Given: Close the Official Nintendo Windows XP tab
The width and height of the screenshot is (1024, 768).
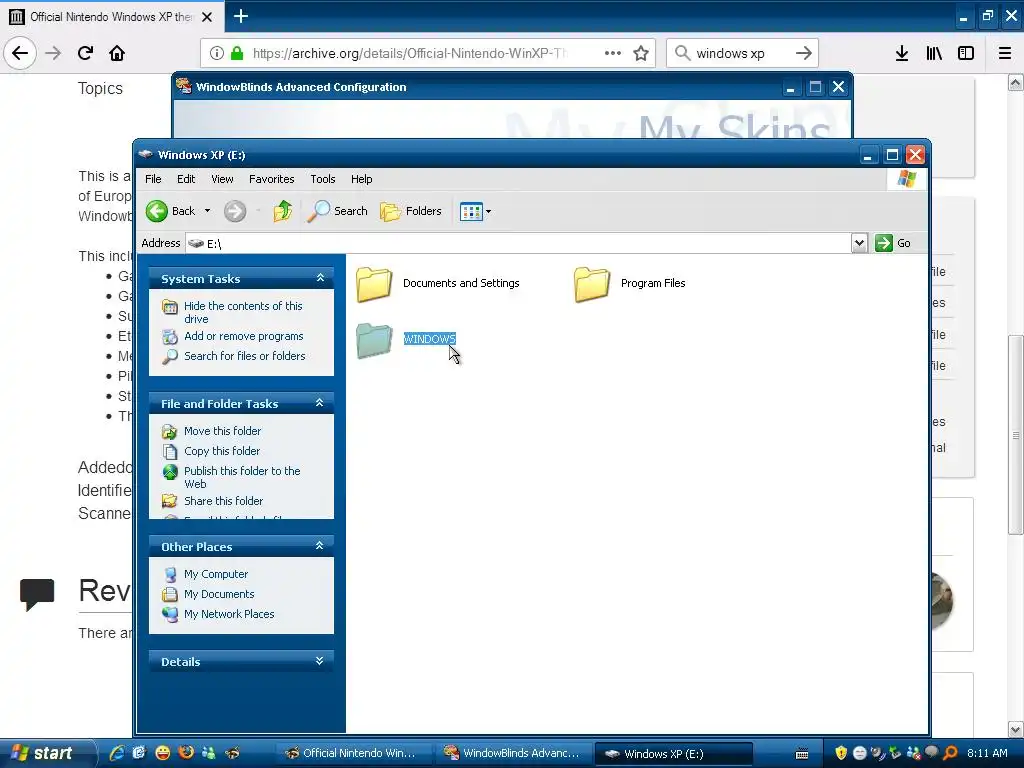Looking at the screenshot, I should (x=207, y=17).
